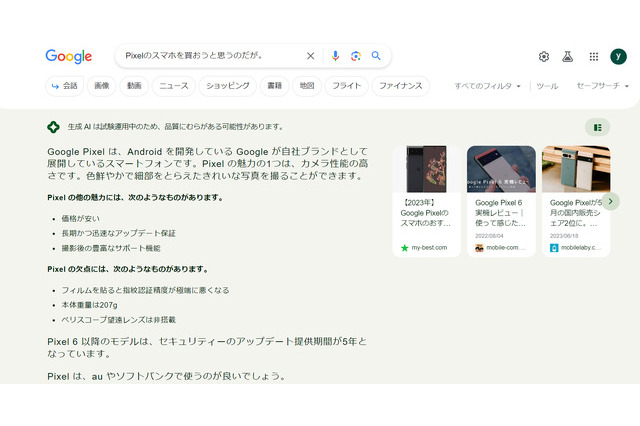This screenshot has width=640, height=426.
Task: Open the 【2023年】Google Pixel my-best card thumbnail
Action: click(x=427, y=169)
